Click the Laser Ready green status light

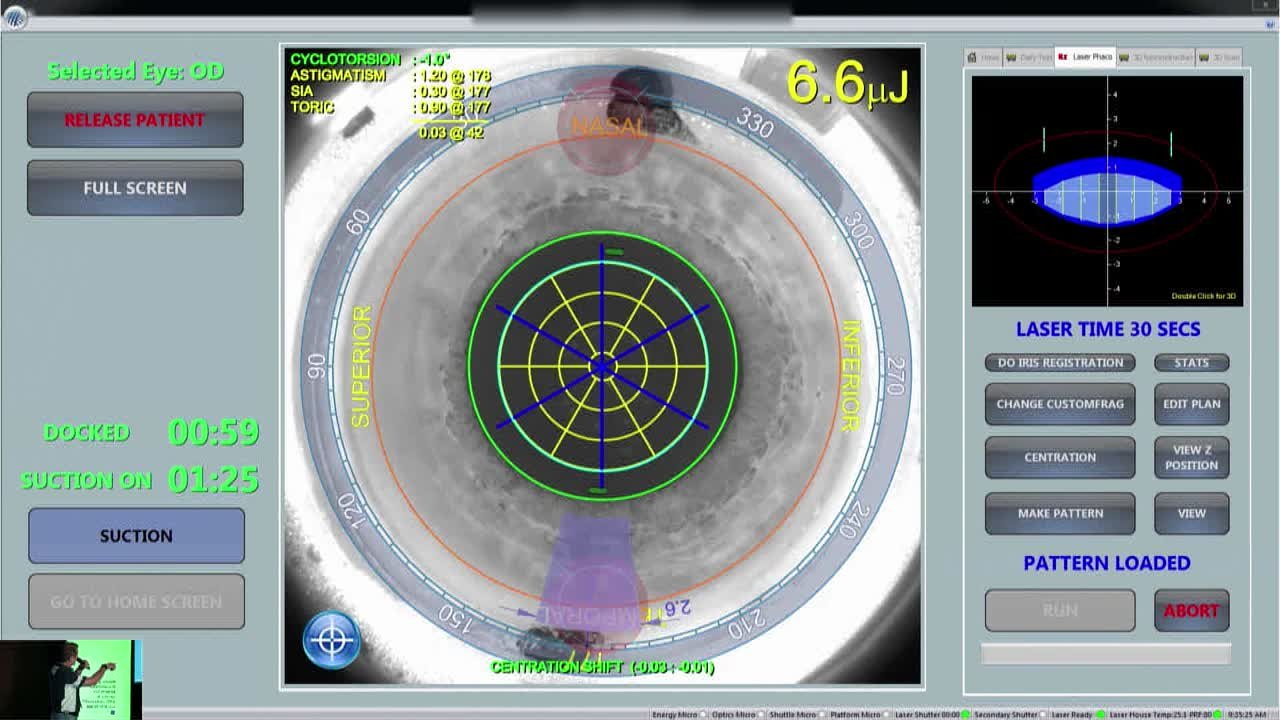[x=1100, y=714]
